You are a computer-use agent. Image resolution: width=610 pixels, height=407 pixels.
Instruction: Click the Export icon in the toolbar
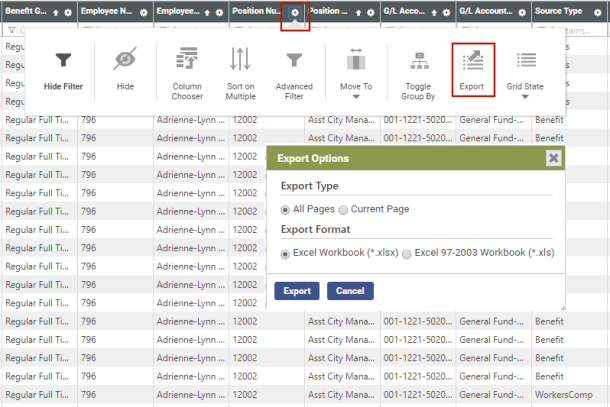(x=472, y=62)
